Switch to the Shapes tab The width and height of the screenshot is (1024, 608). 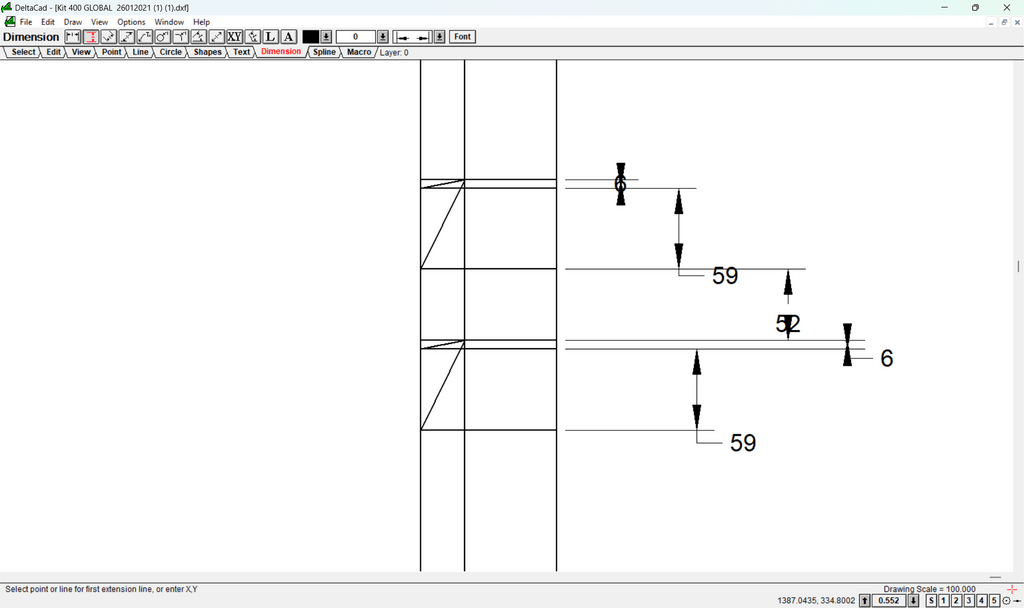pos(208,52)
